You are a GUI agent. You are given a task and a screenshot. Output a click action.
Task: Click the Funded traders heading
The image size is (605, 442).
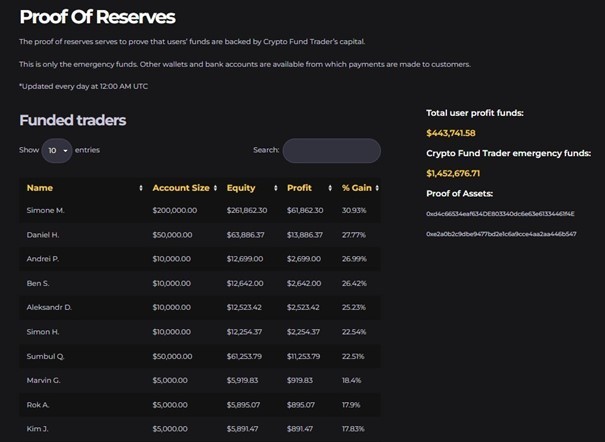(x=73, y=120)
